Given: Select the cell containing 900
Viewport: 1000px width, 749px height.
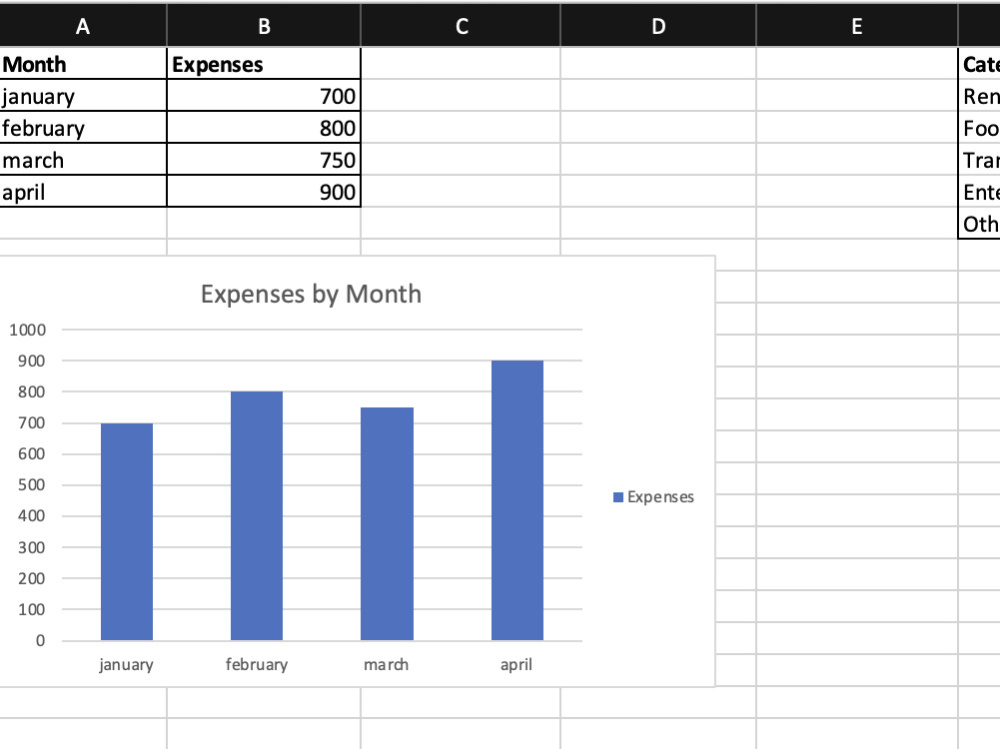Looking at the screenshot, I should [x=263, y=191].
